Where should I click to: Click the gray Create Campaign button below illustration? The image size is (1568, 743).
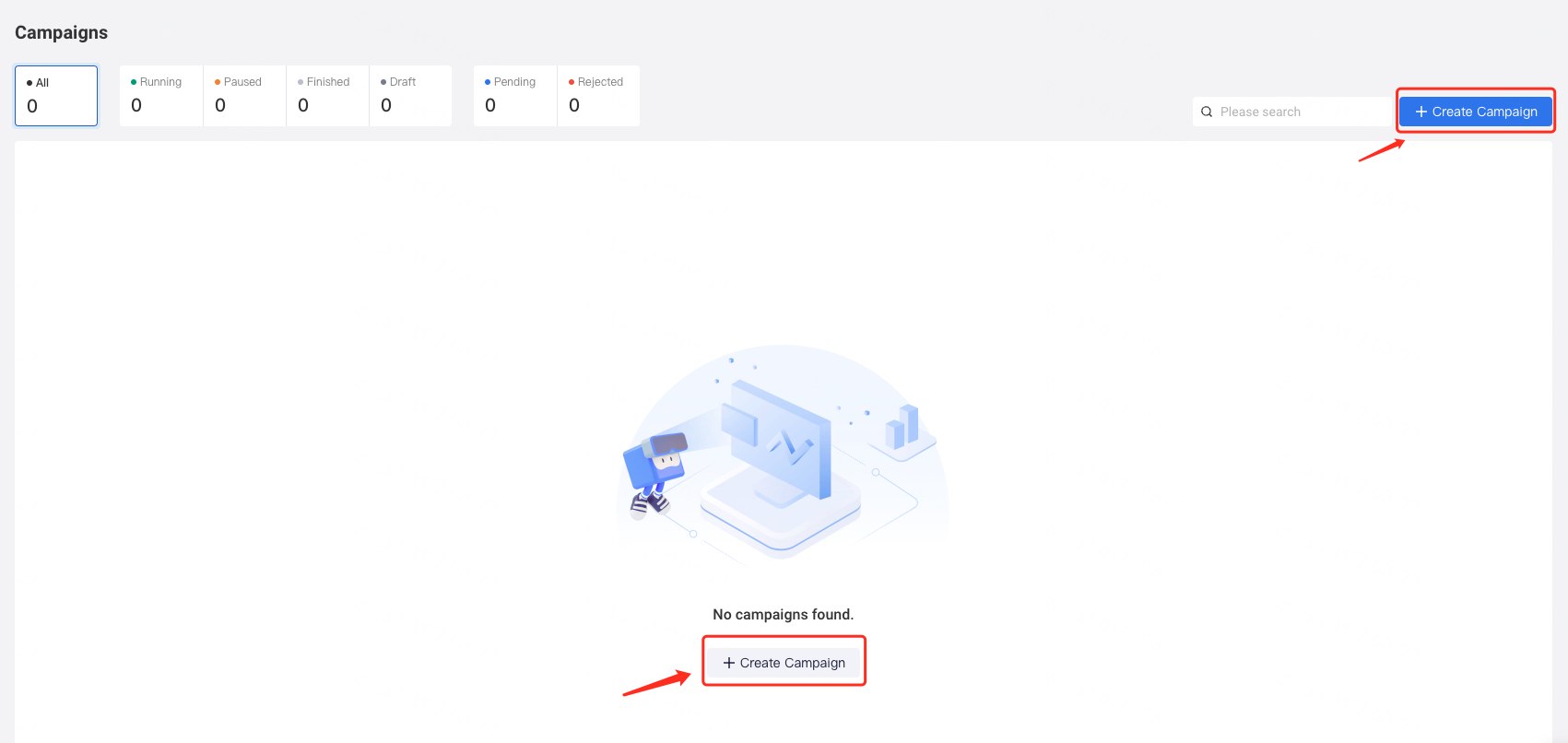[784, 663]
